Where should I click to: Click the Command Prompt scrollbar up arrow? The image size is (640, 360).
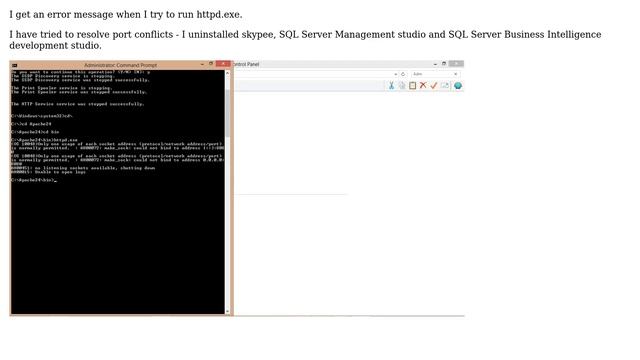227,73
